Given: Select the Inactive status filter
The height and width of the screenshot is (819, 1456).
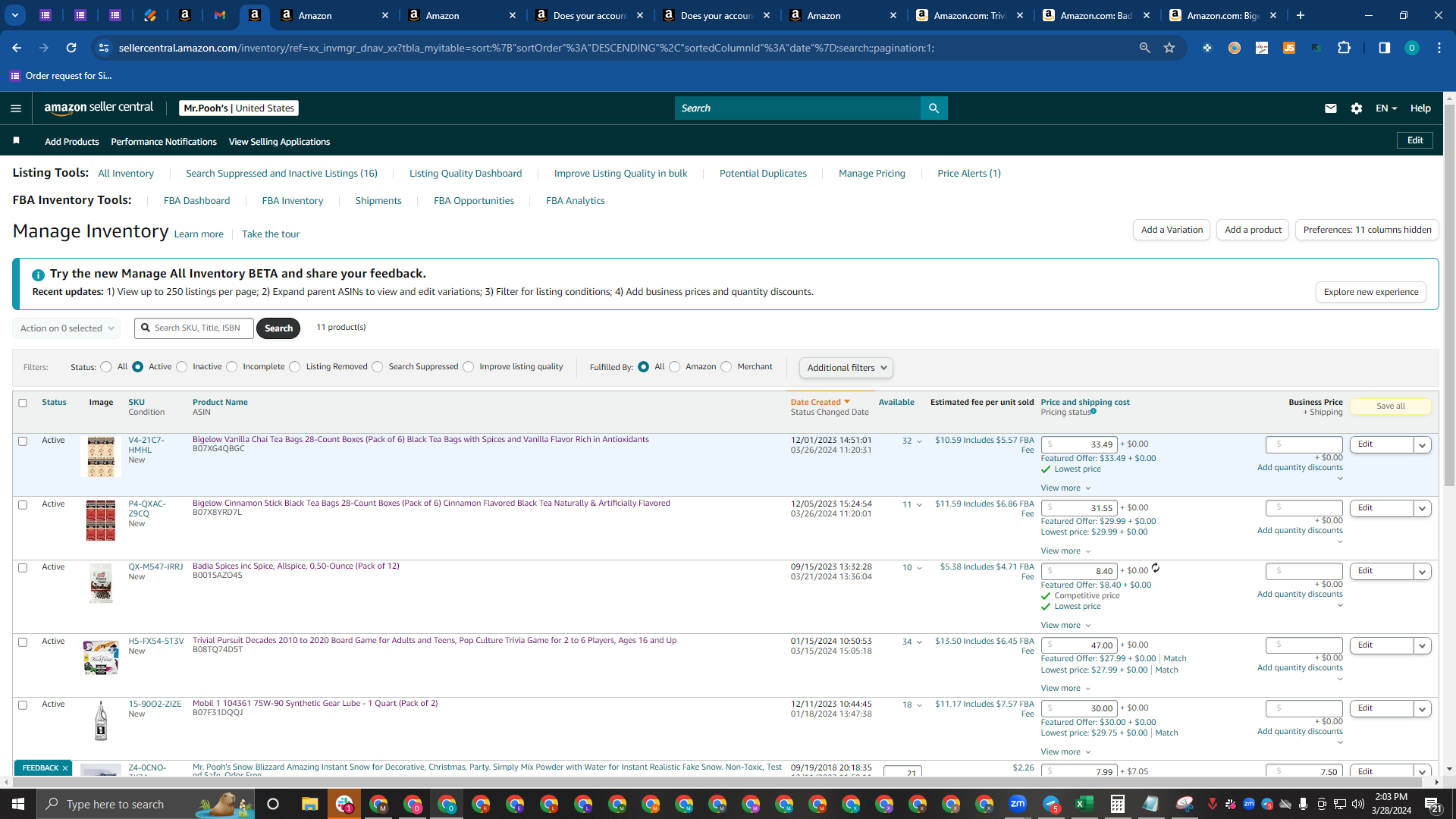Looking at the screenshot, I should [x=182, y=367].
